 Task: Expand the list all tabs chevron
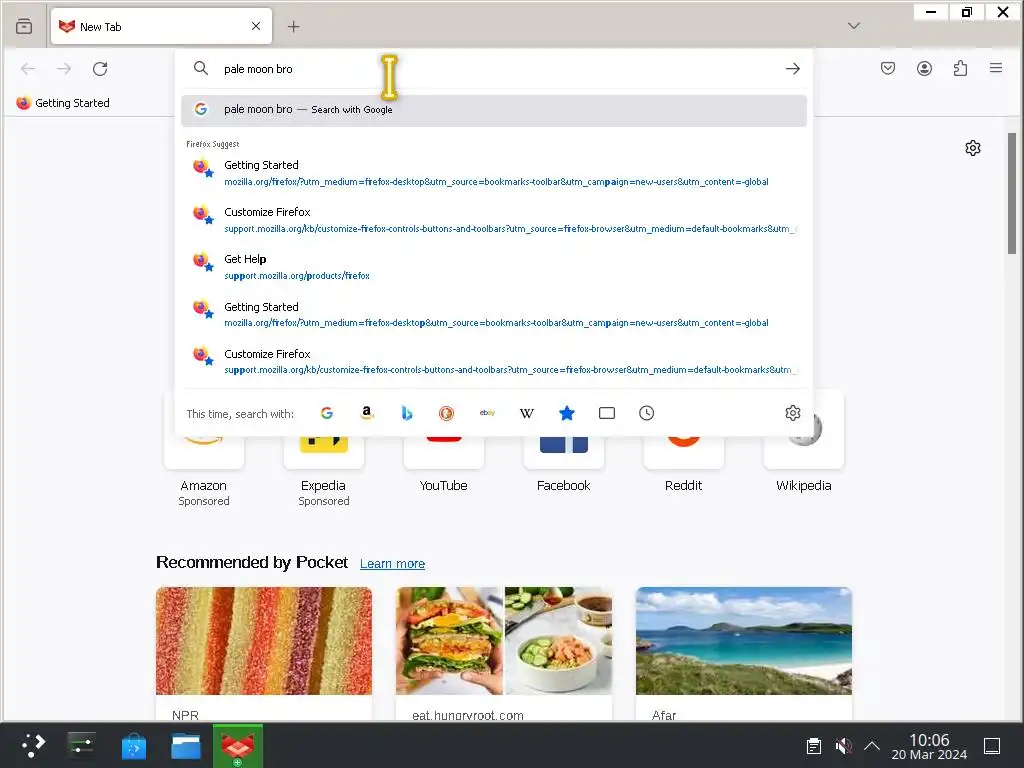(854, 26)
